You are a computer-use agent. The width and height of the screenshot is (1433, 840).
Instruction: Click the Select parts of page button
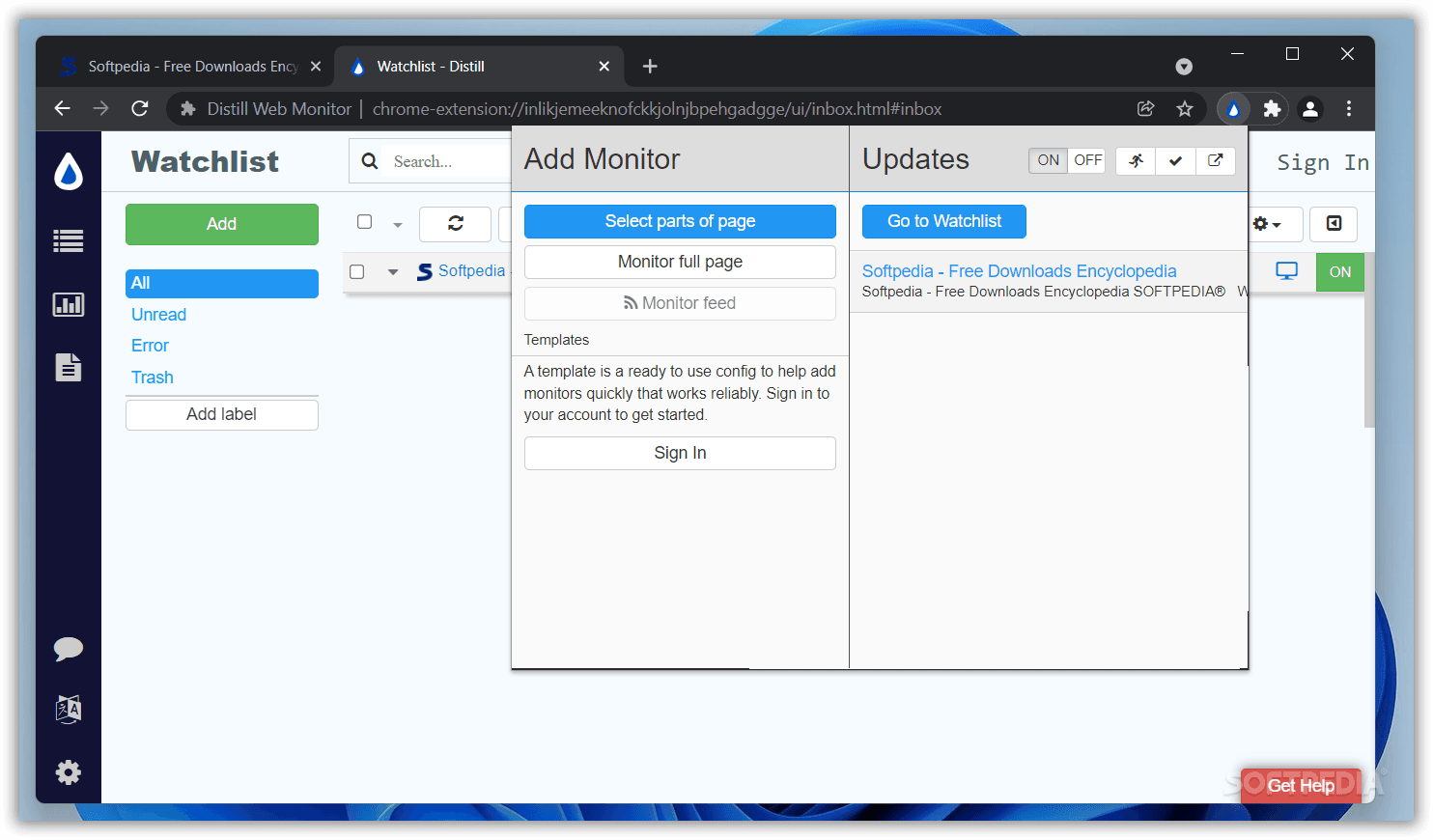(679, 221)
